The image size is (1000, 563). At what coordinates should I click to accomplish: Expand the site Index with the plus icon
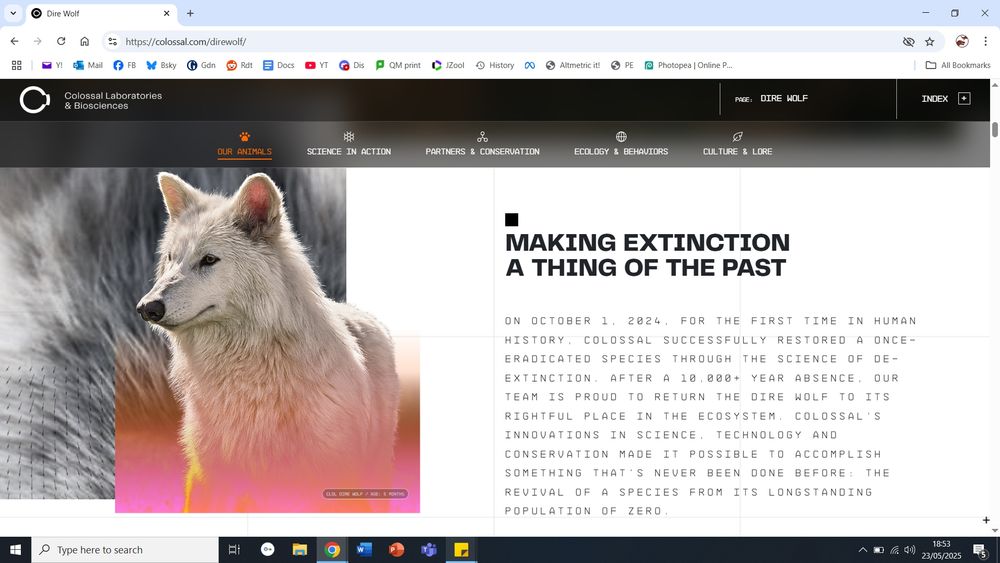[x=964, y=98]
